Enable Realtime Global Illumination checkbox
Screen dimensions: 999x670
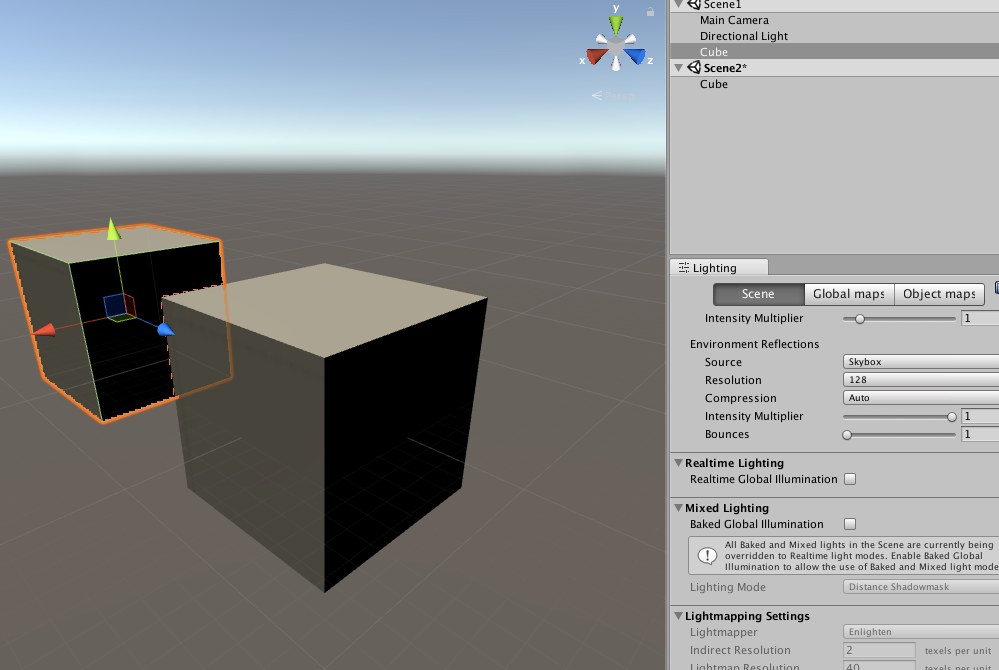850,479
